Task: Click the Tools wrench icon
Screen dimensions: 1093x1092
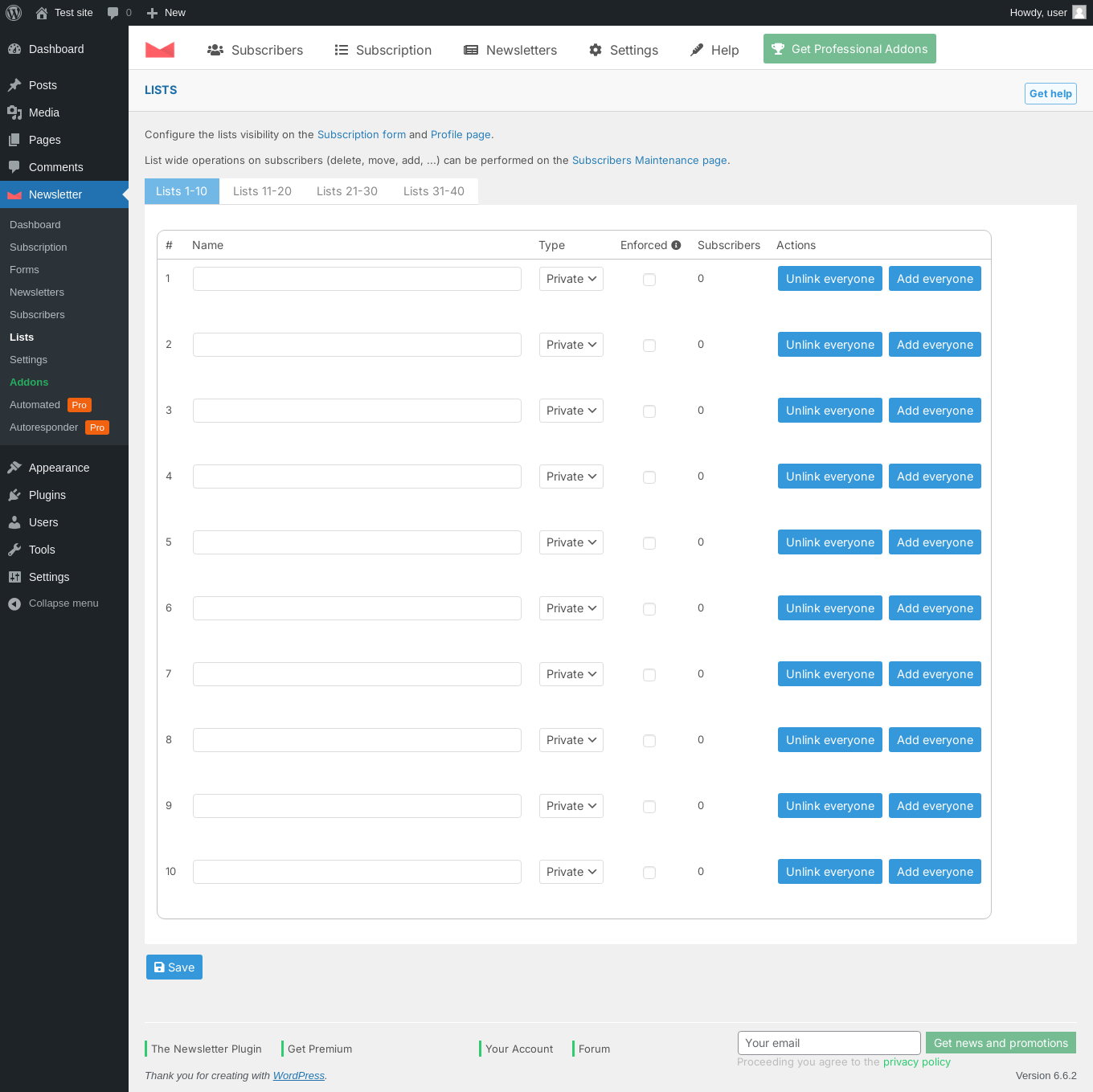Action: 14,550
